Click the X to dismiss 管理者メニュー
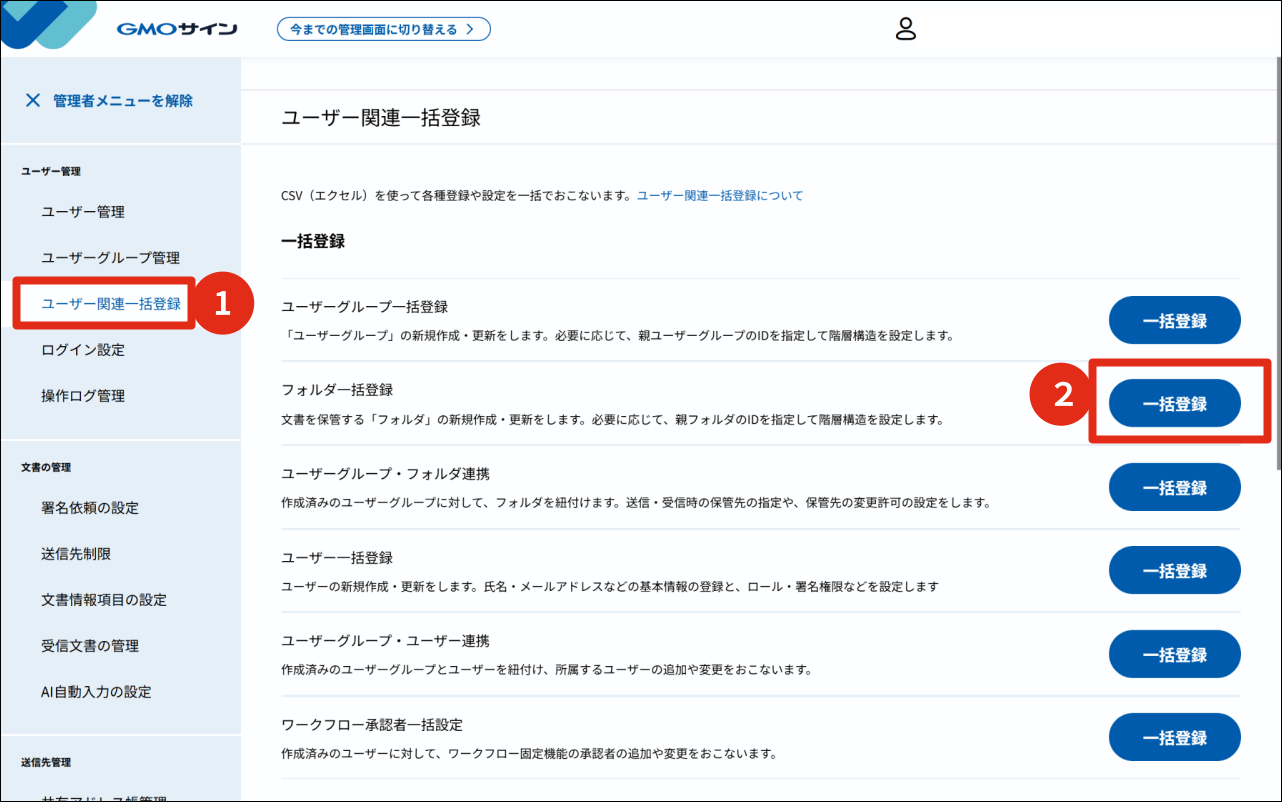The image size is (1282, 802). click(33, 99)
